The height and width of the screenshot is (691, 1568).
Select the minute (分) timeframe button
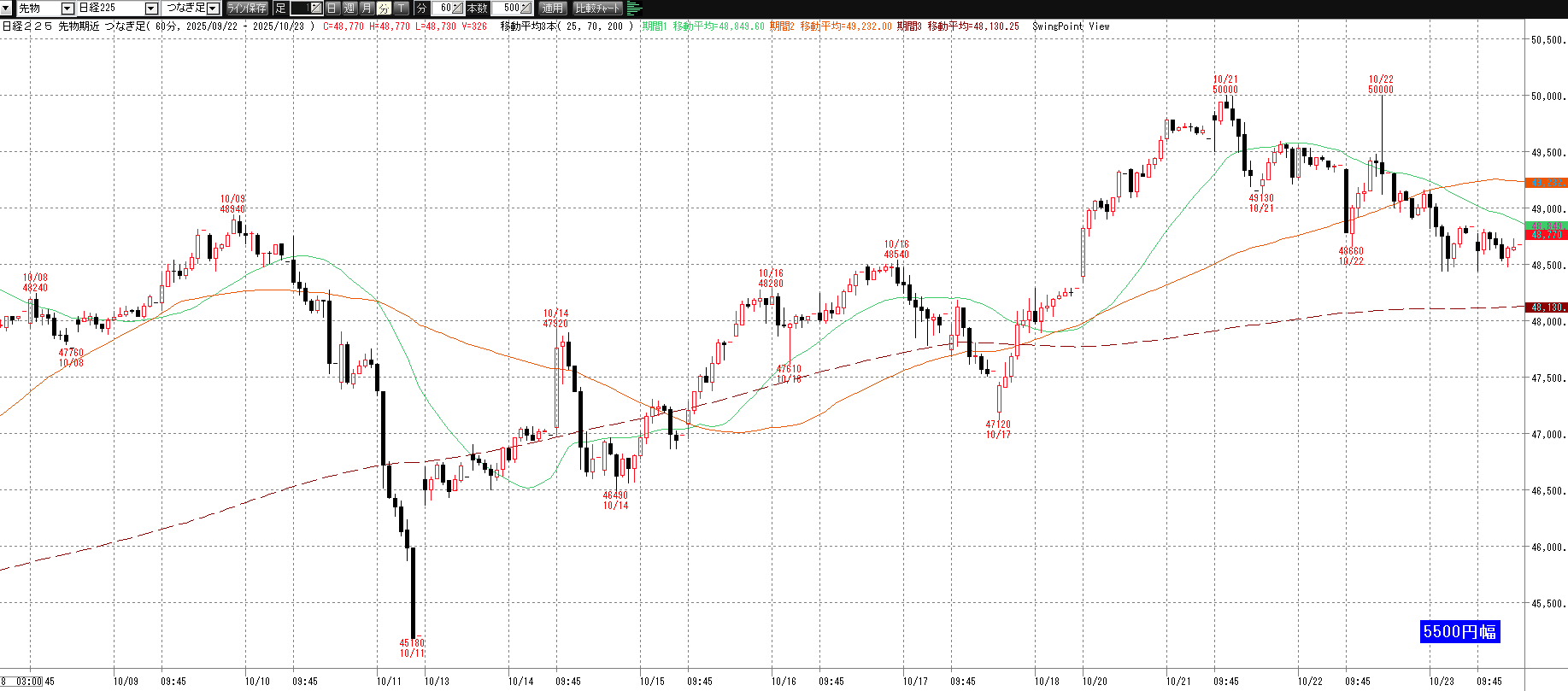pos(384,8)
